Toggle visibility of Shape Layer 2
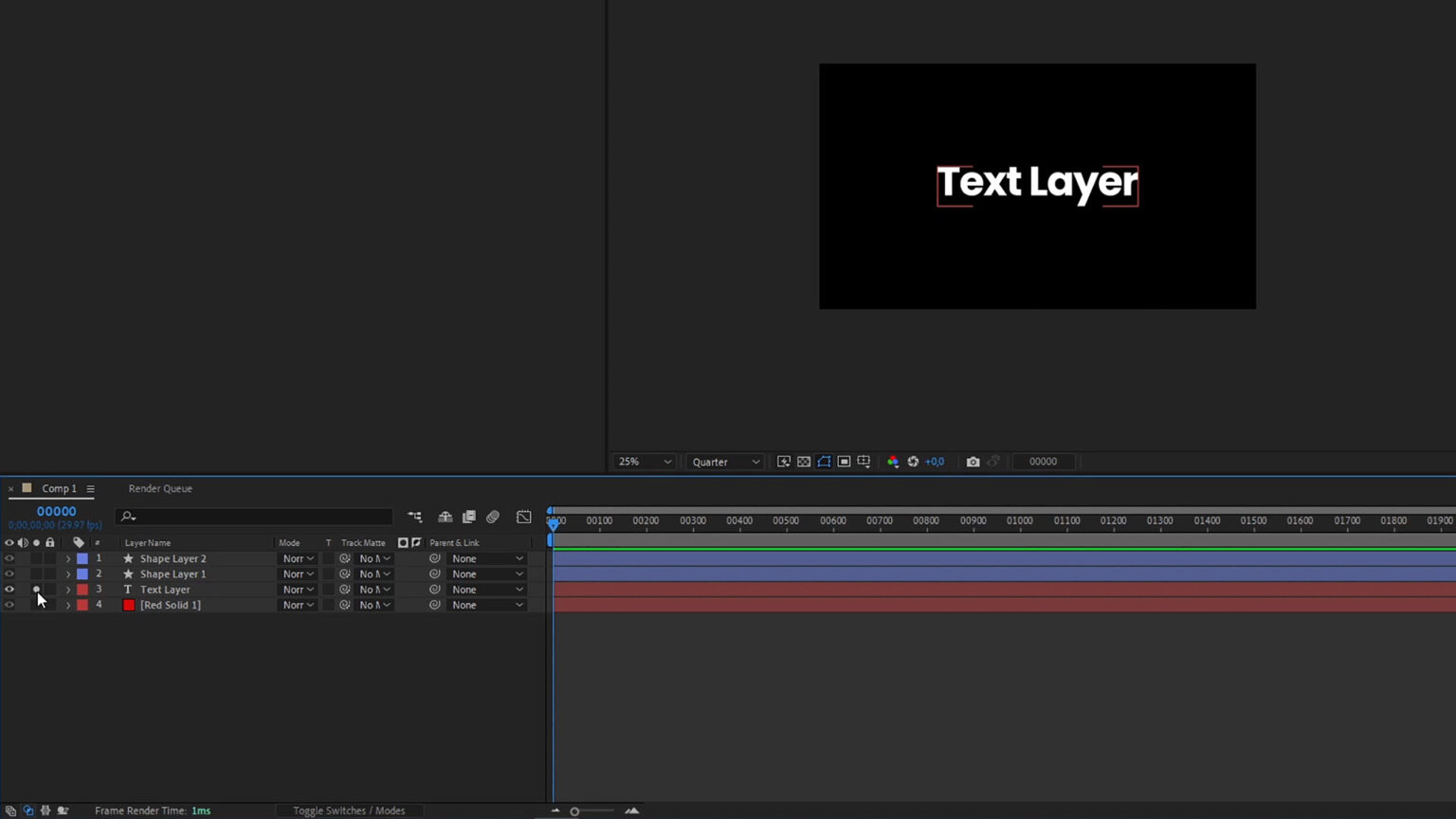1456x819 pixels. (9, 558)
